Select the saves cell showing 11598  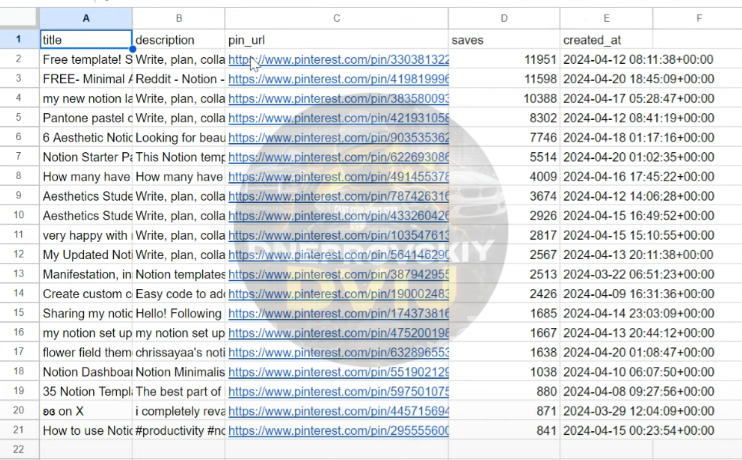[x=504, y=79]
